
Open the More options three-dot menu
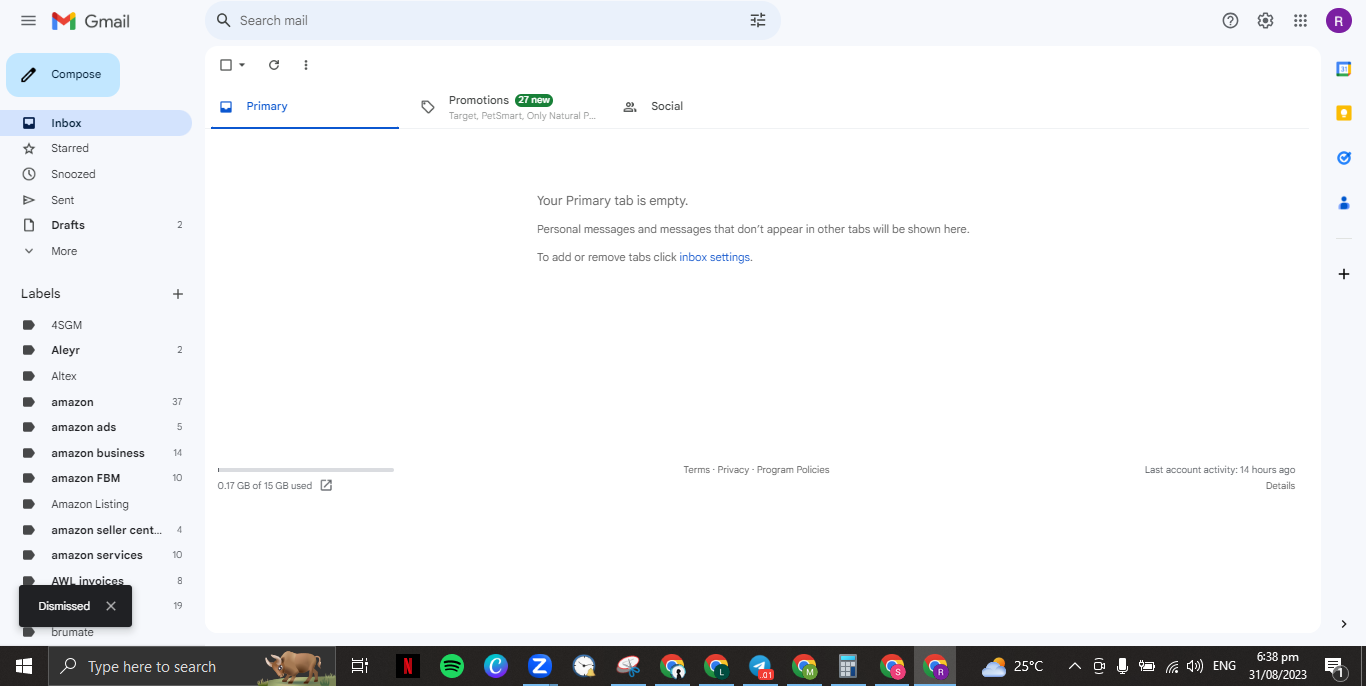306,65
